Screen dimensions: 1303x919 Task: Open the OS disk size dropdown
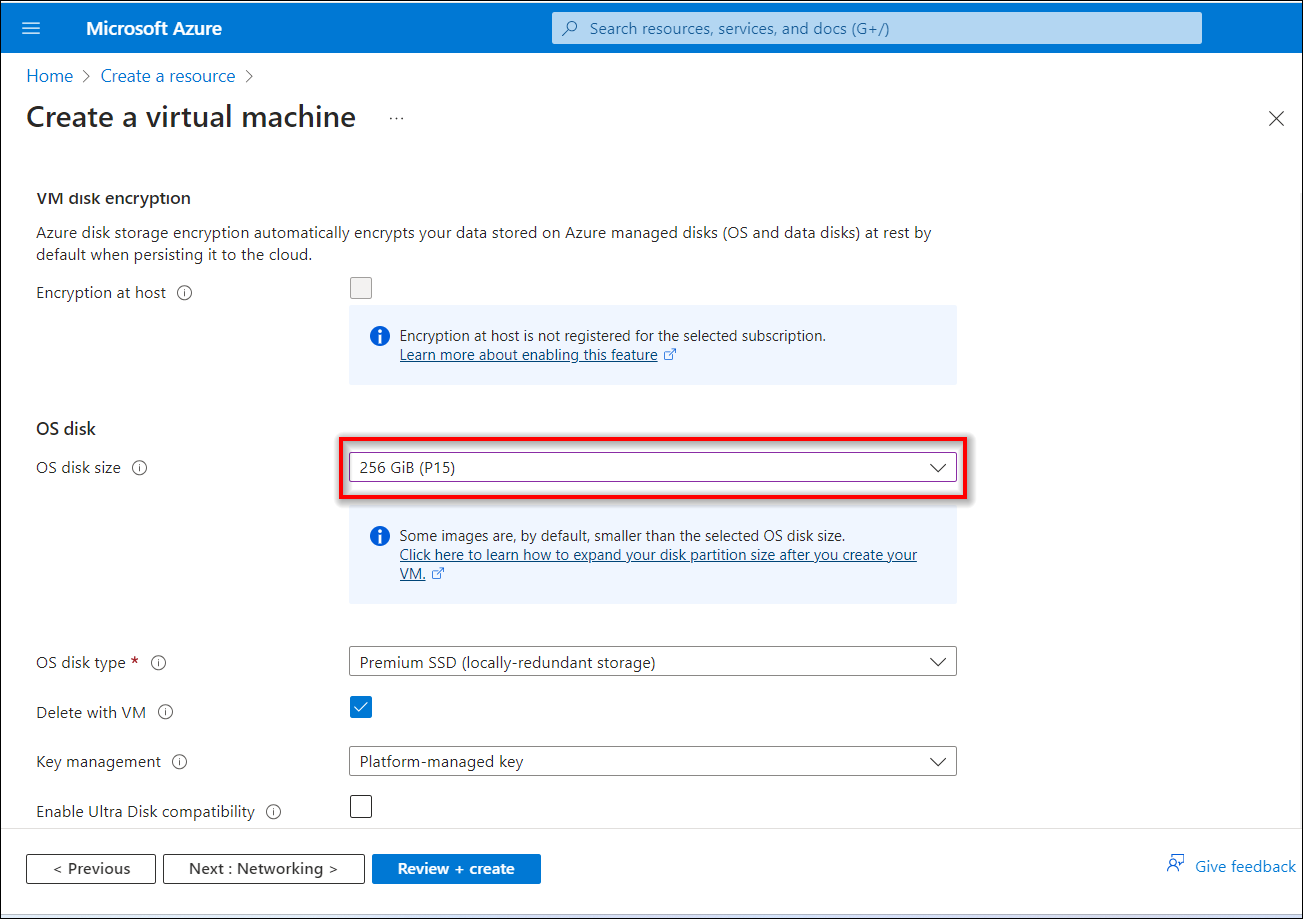(652, 467)
